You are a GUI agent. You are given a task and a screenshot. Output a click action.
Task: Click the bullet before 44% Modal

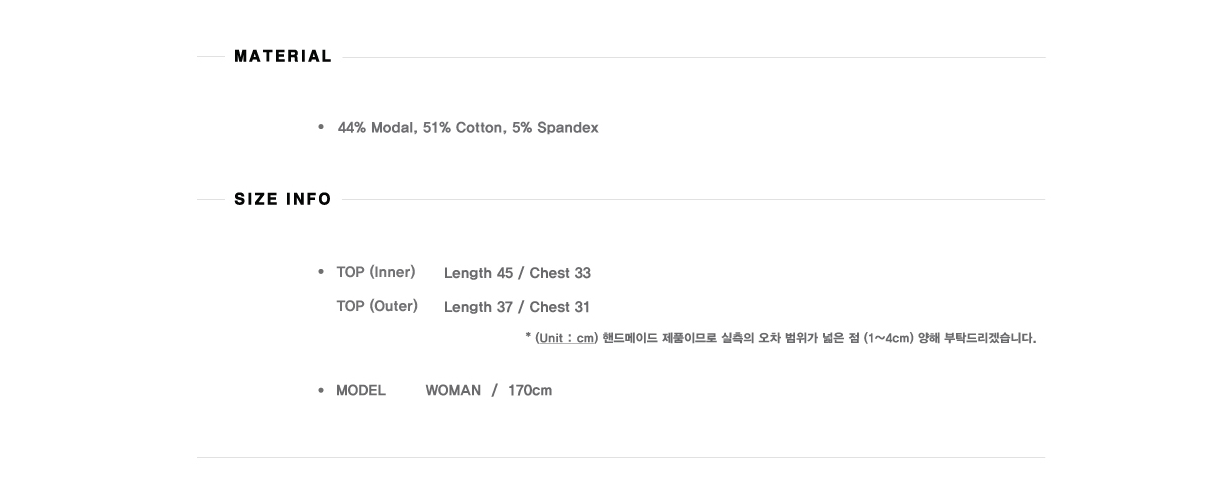(x=321, y=127)
